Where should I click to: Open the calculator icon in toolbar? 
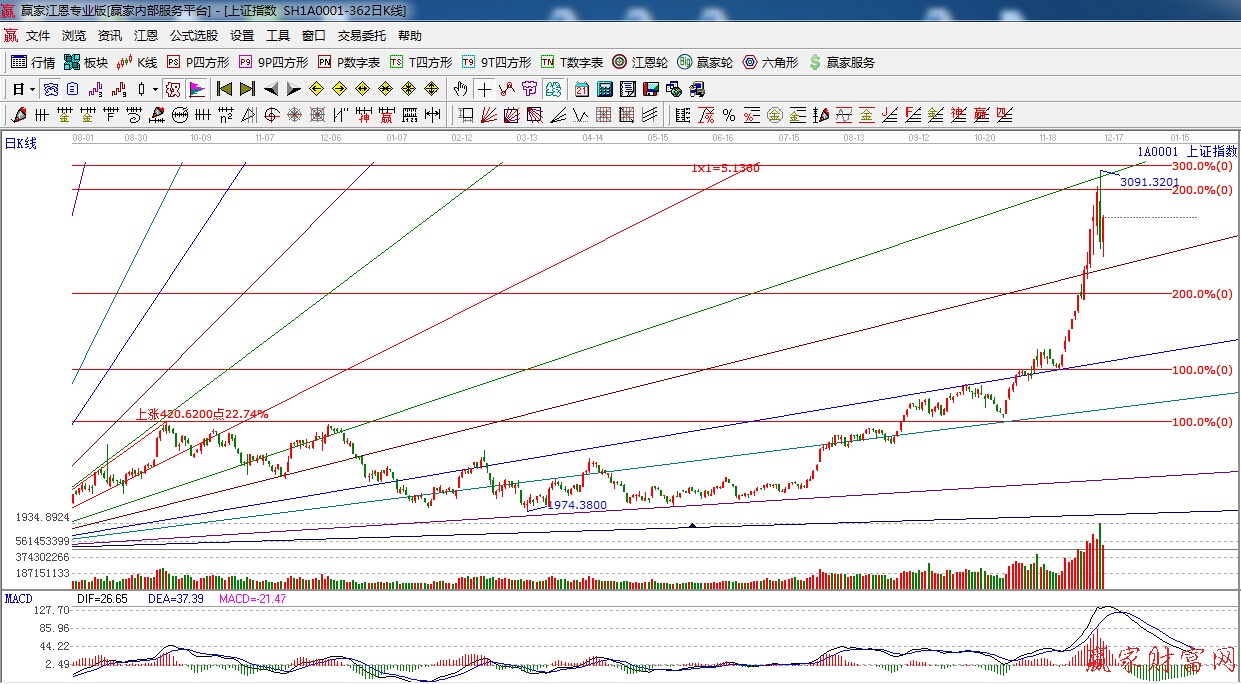[605, 89]
